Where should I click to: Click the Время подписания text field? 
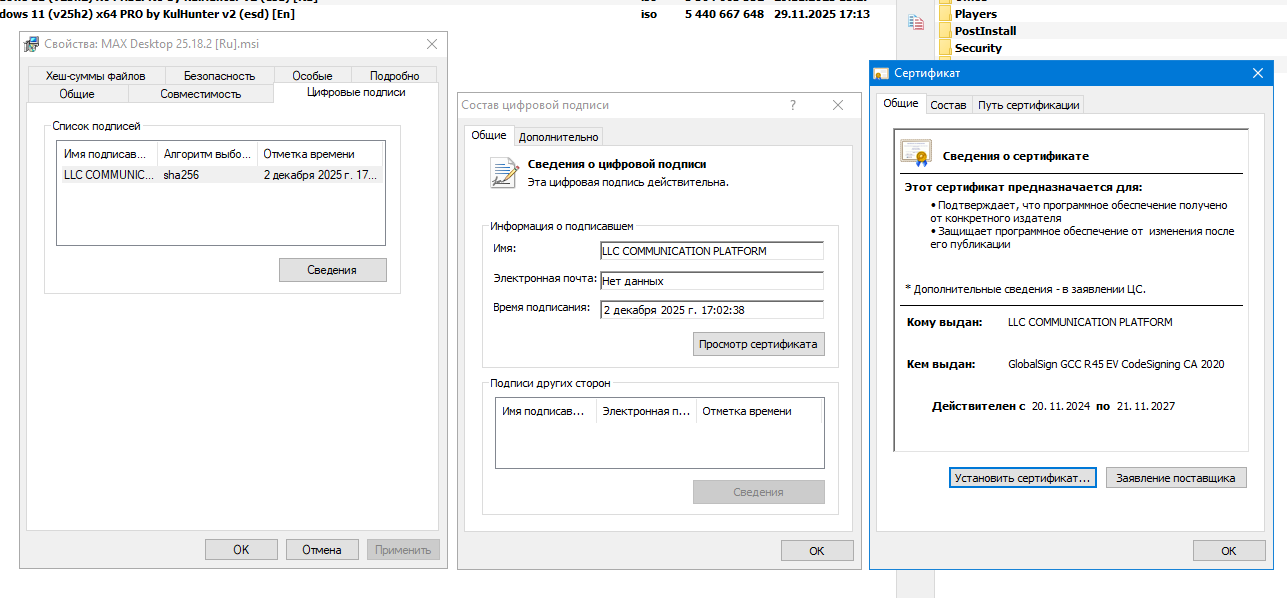click(711, 310)
